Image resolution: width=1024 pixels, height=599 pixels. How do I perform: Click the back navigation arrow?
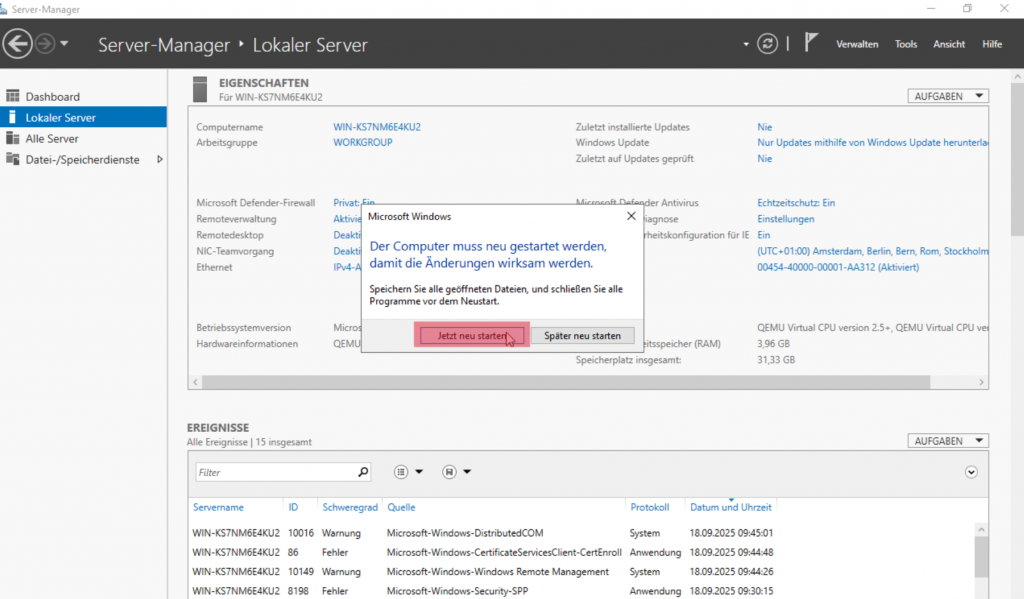coord(18,44)
